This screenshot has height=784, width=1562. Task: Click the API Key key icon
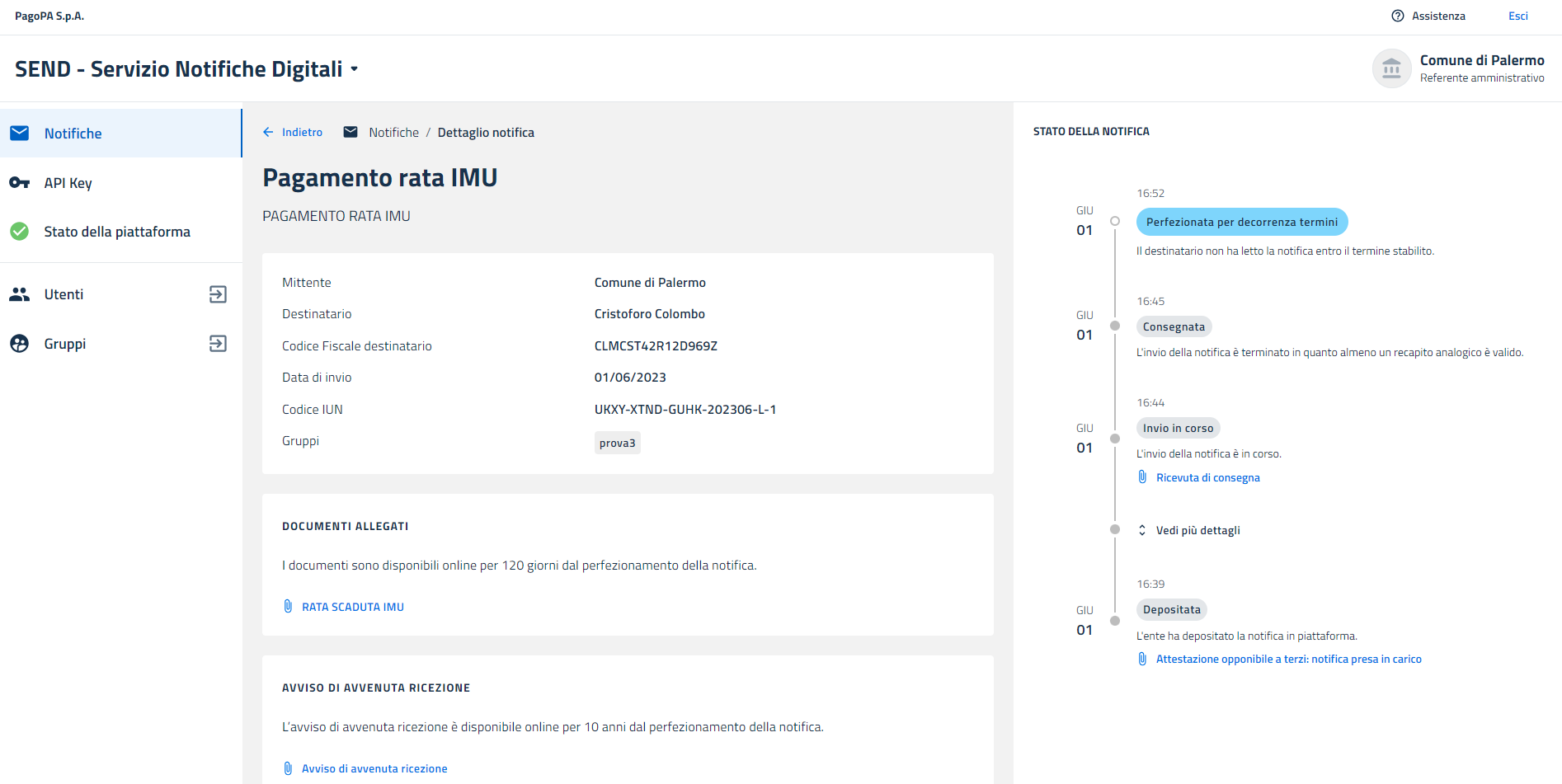pos(20,183)
